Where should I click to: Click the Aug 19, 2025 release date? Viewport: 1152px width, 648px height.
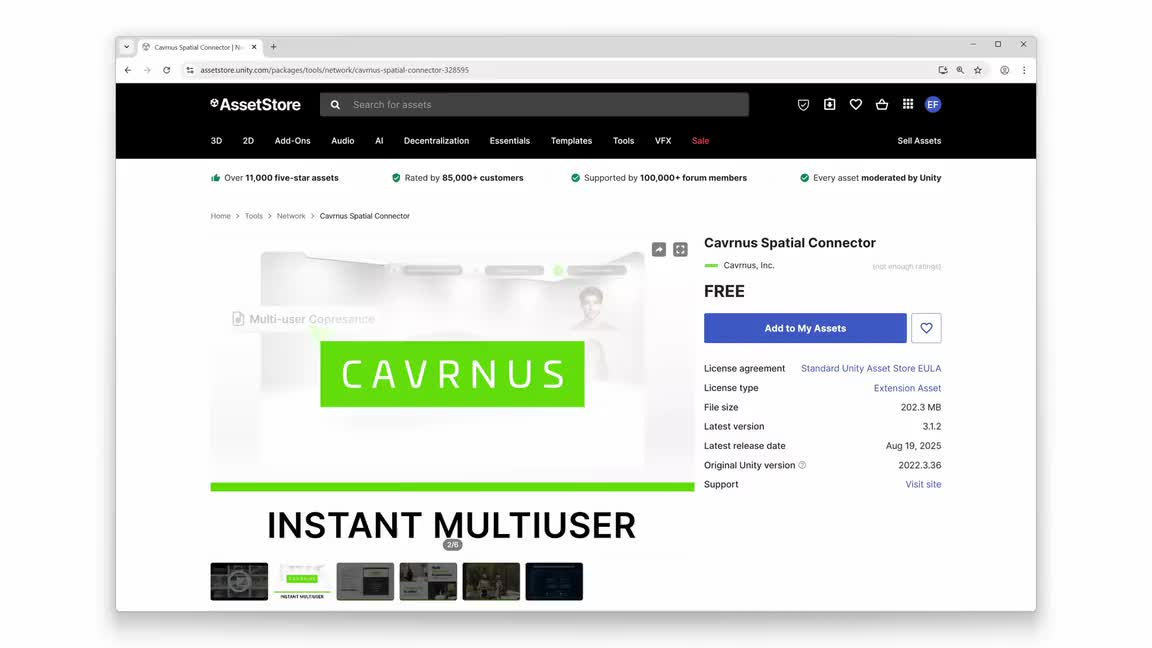[x=913, y=446]
